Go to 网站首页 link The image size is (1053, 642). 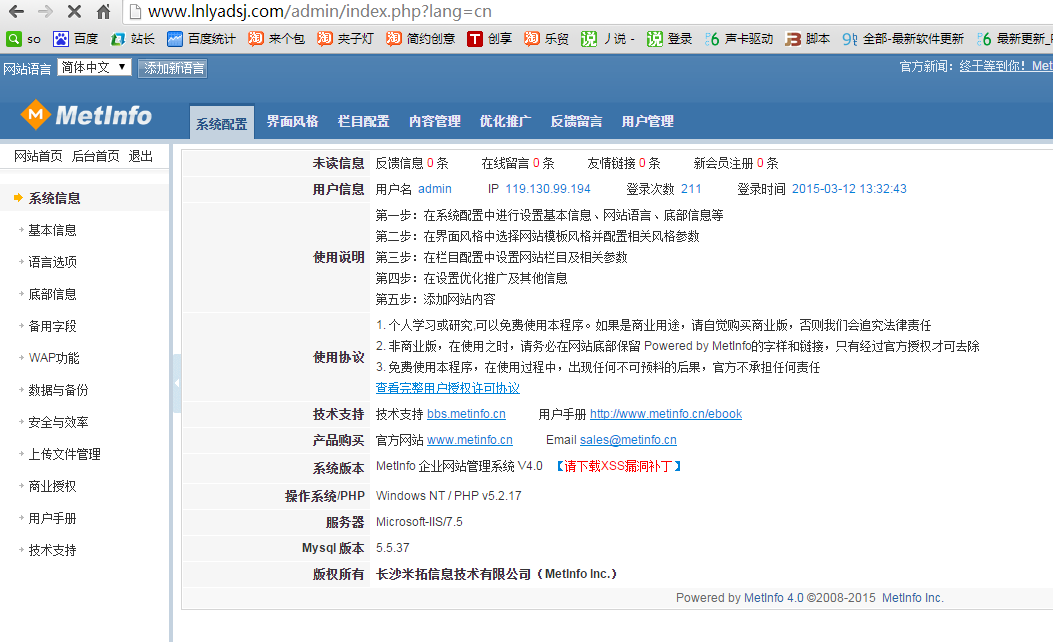[x=38, y=156]
